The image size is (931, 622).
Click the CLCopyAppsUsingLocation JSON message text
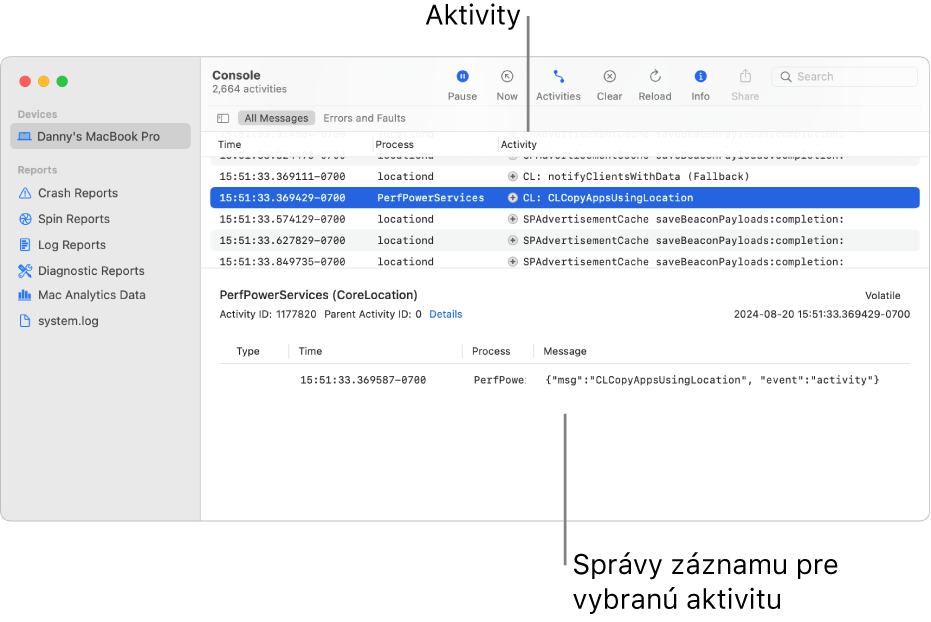tap(712, 380)
